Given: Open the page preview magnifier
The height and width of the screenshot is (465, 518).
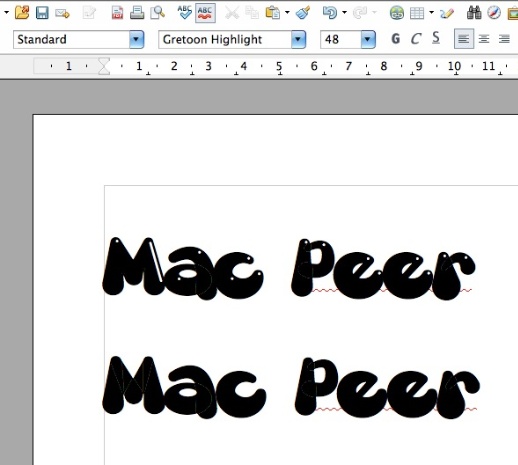Looking at the screenshot, I should tap(157, 13).
